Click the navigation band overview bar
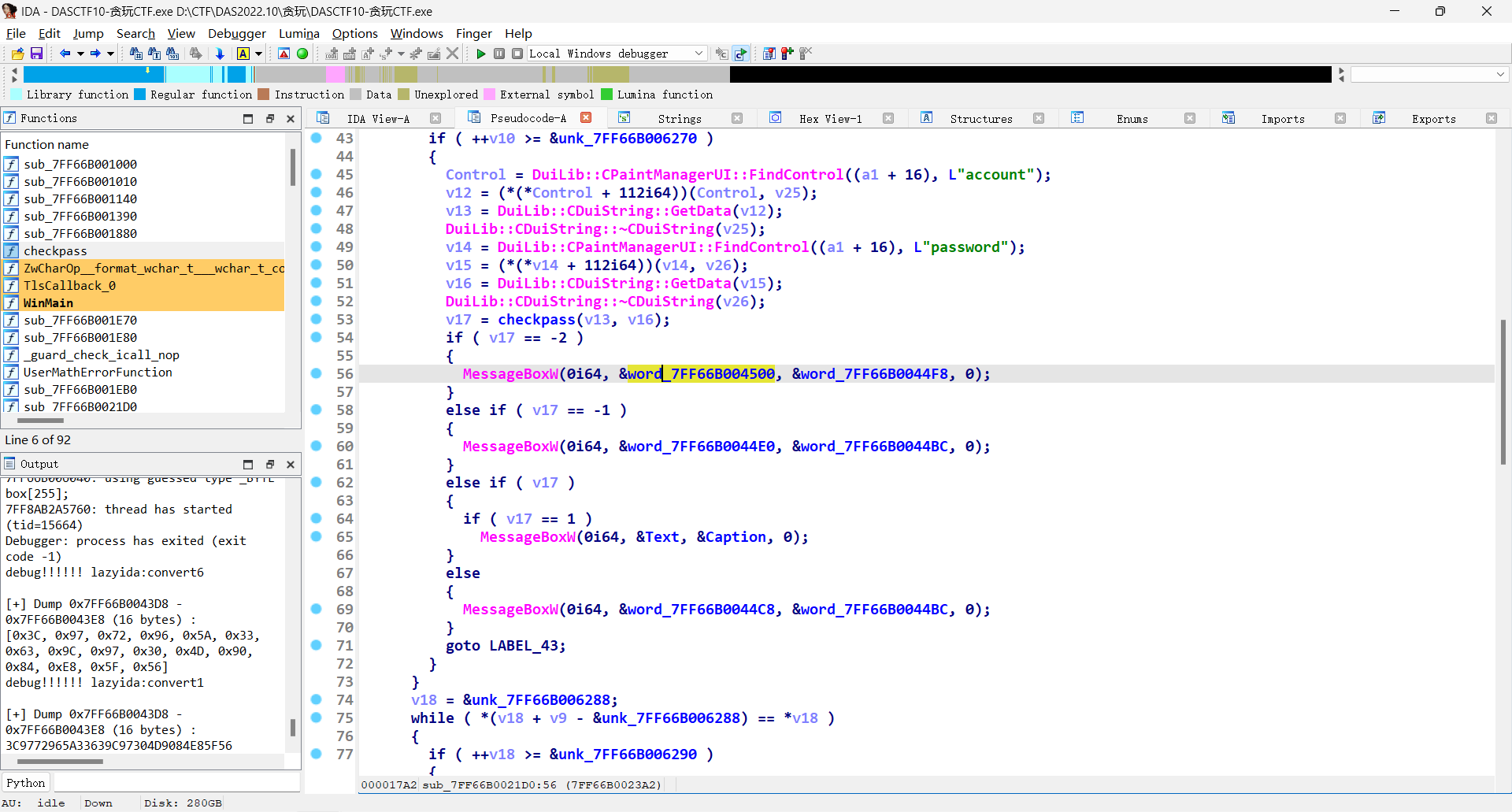The height and width of the screenshot is (812, 1512). pyautogui.click(x=677, y=74)
